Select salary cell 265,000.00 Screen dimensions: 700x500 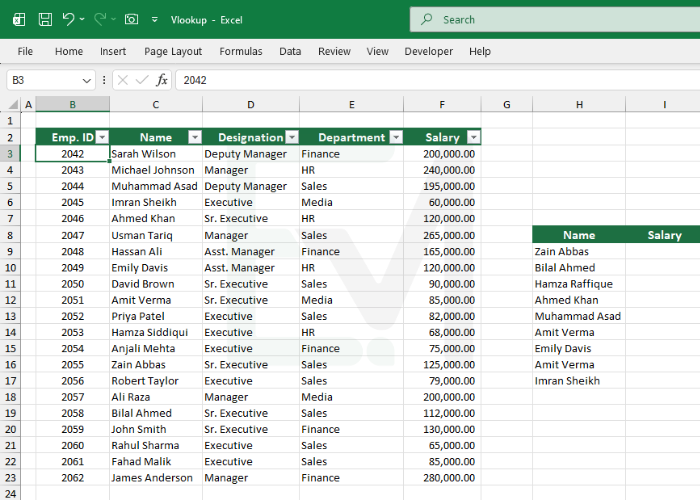click(442, 235)
